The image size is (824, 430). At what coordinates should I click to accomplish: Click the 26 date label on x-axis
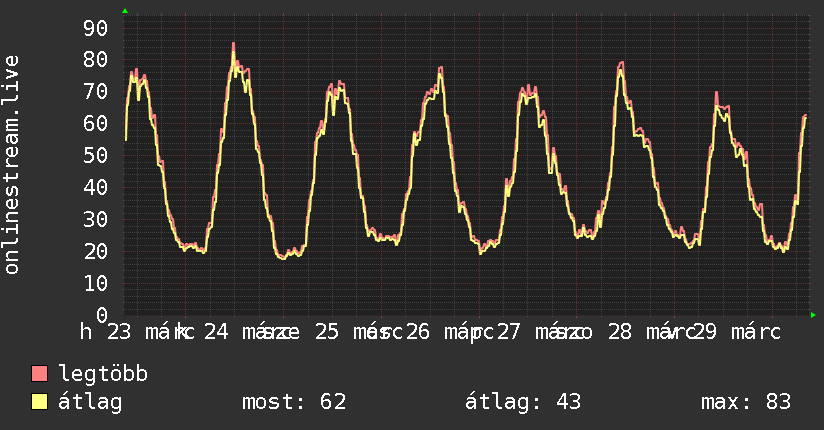[x=417, y=332]
